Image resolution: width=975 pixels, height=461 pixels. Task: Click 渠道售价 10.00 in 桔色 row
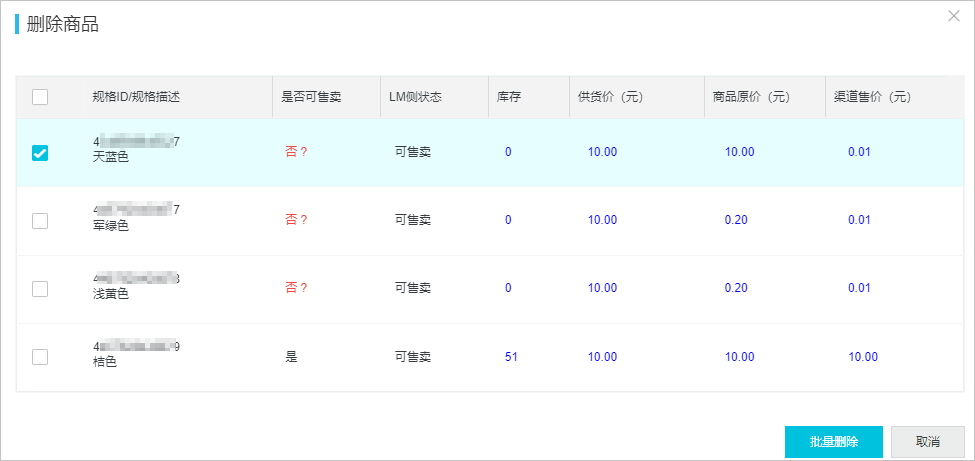click(x=863, y=357)
